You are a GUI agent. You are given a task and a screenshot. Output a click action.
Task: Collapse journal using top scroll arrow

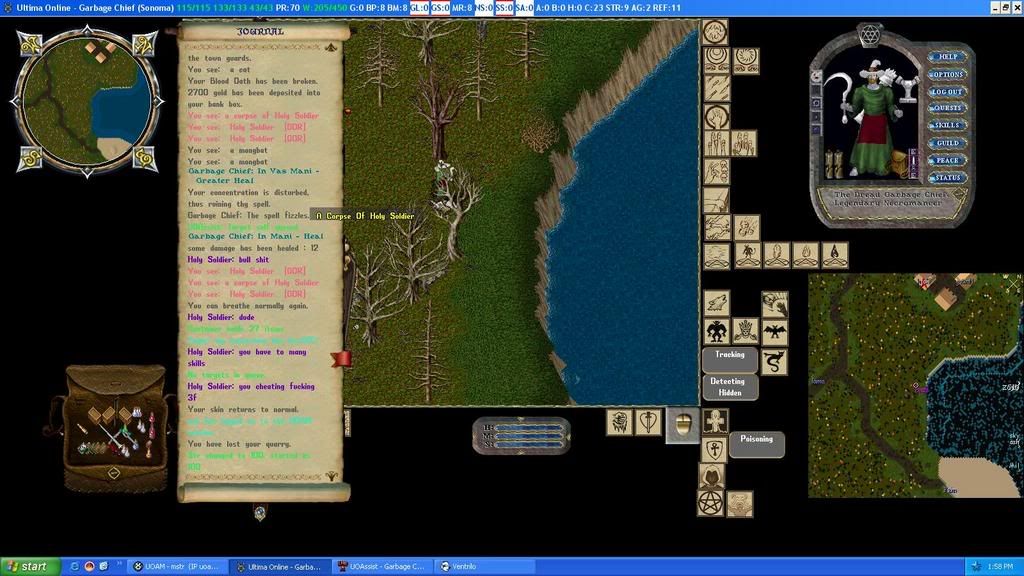330,47
